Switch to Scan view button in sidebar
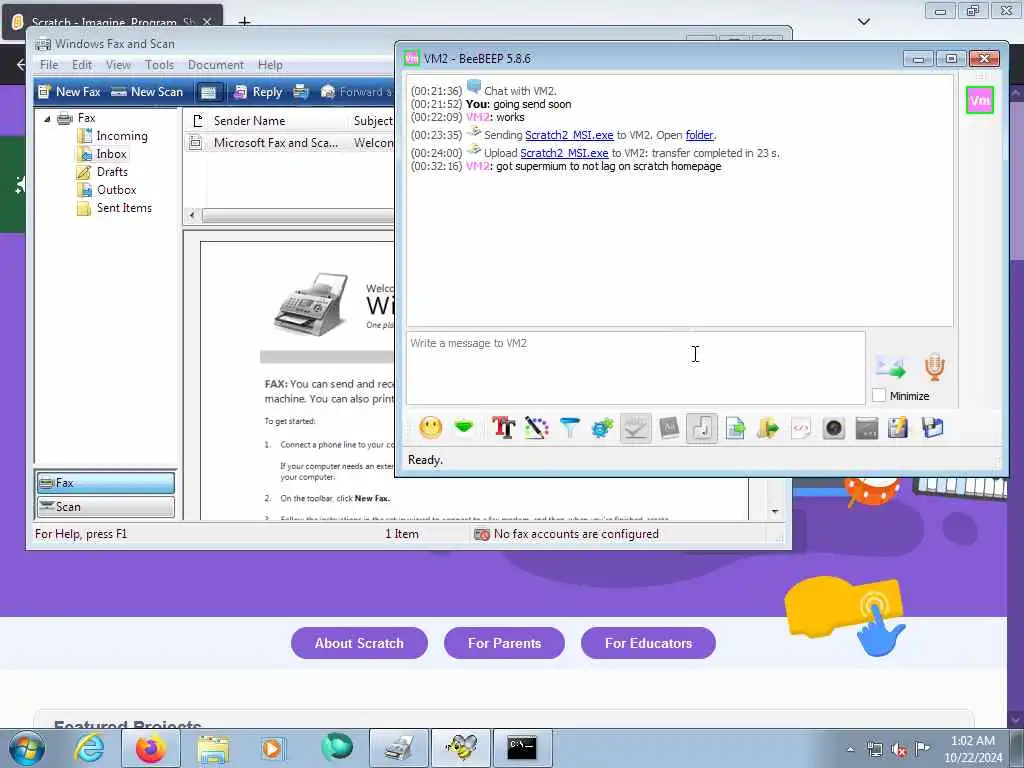1024x768 pixels. click(106, 507)
